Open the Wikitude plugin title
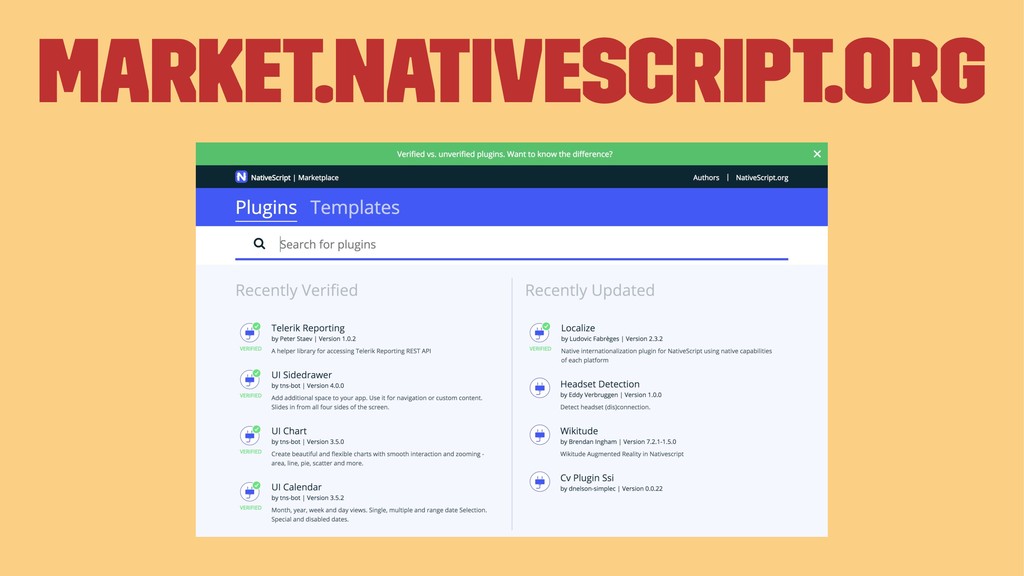The width and height of the screenshot is (1024, 576). (579, 431)
